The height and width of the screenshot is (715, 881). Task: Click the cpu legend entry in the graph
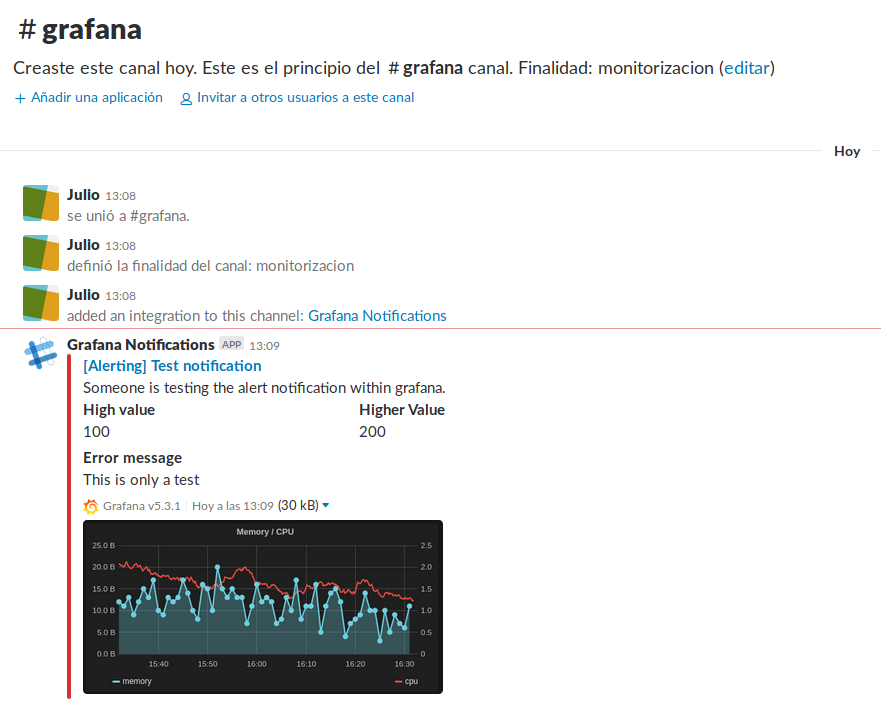pos(409,681)
